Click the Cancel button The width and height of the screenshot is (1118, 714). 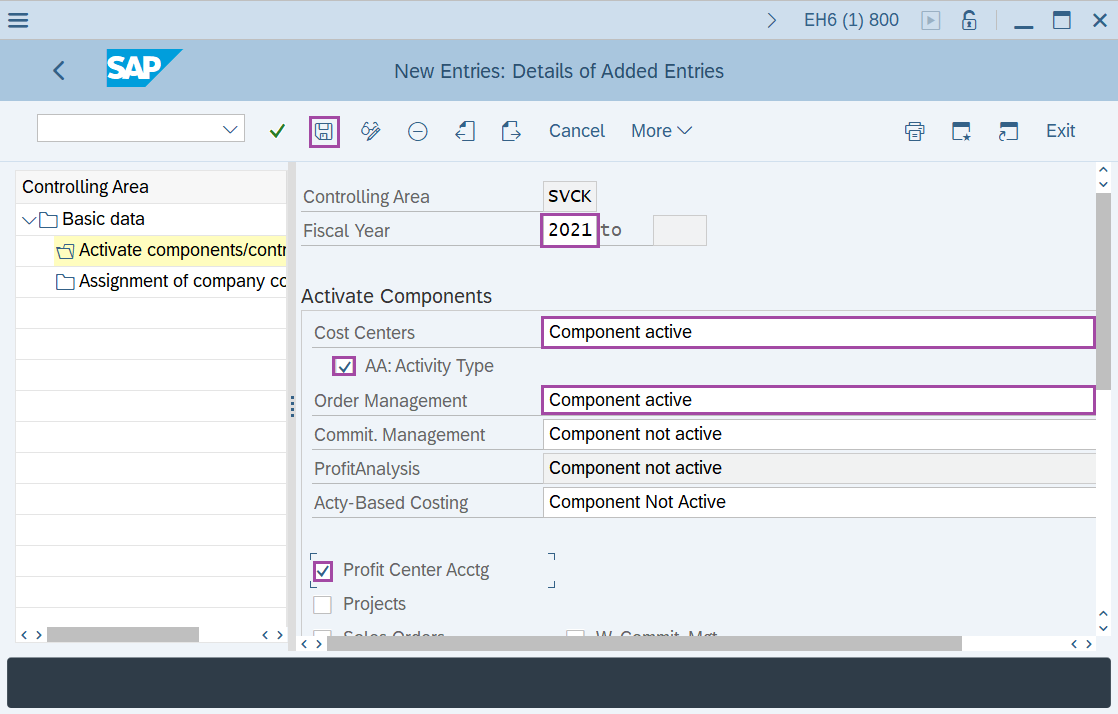[577, 131]
